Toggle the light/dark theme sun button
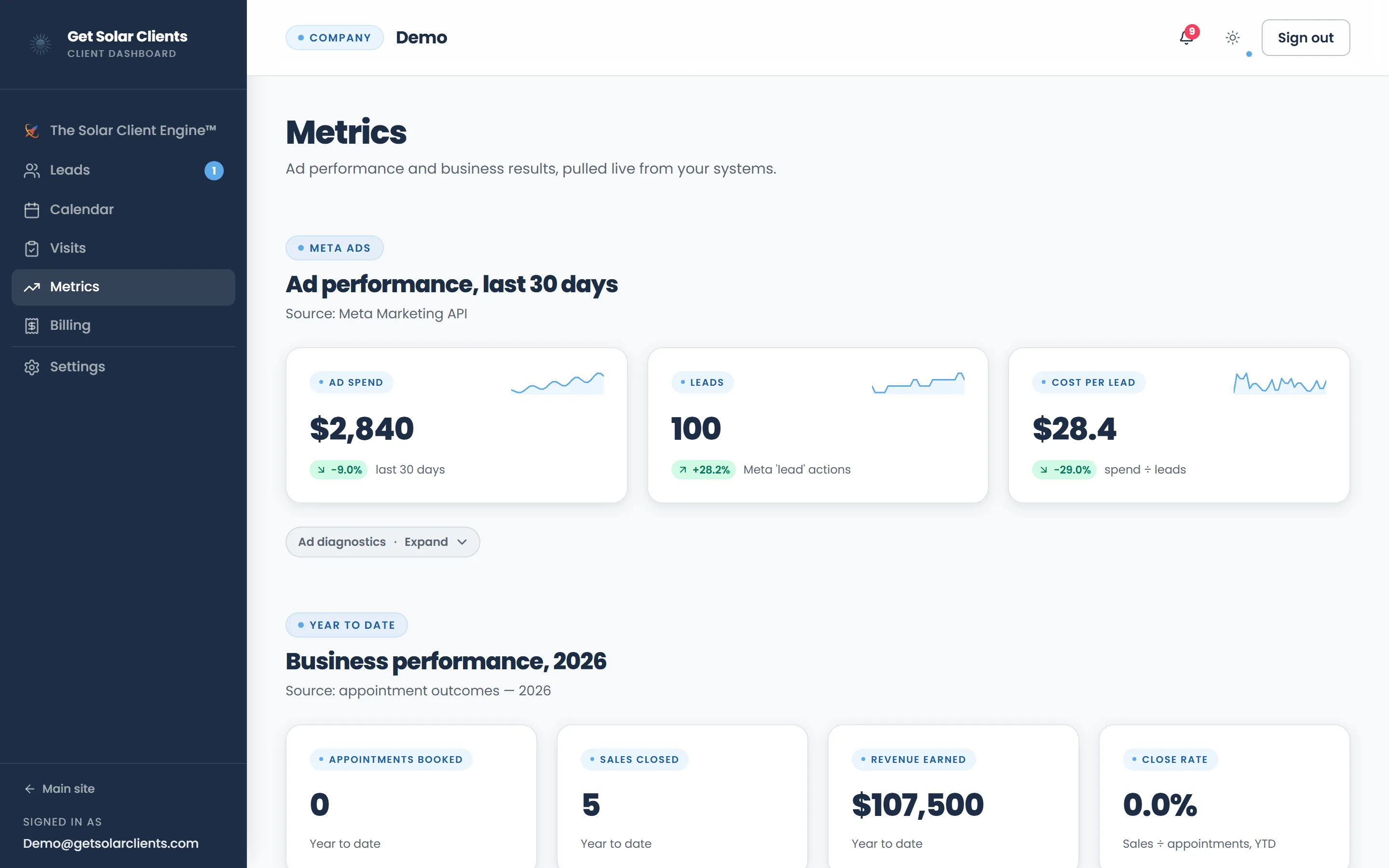The width and height of the screenshot is (1389, 868). (x=1232, y=38)
